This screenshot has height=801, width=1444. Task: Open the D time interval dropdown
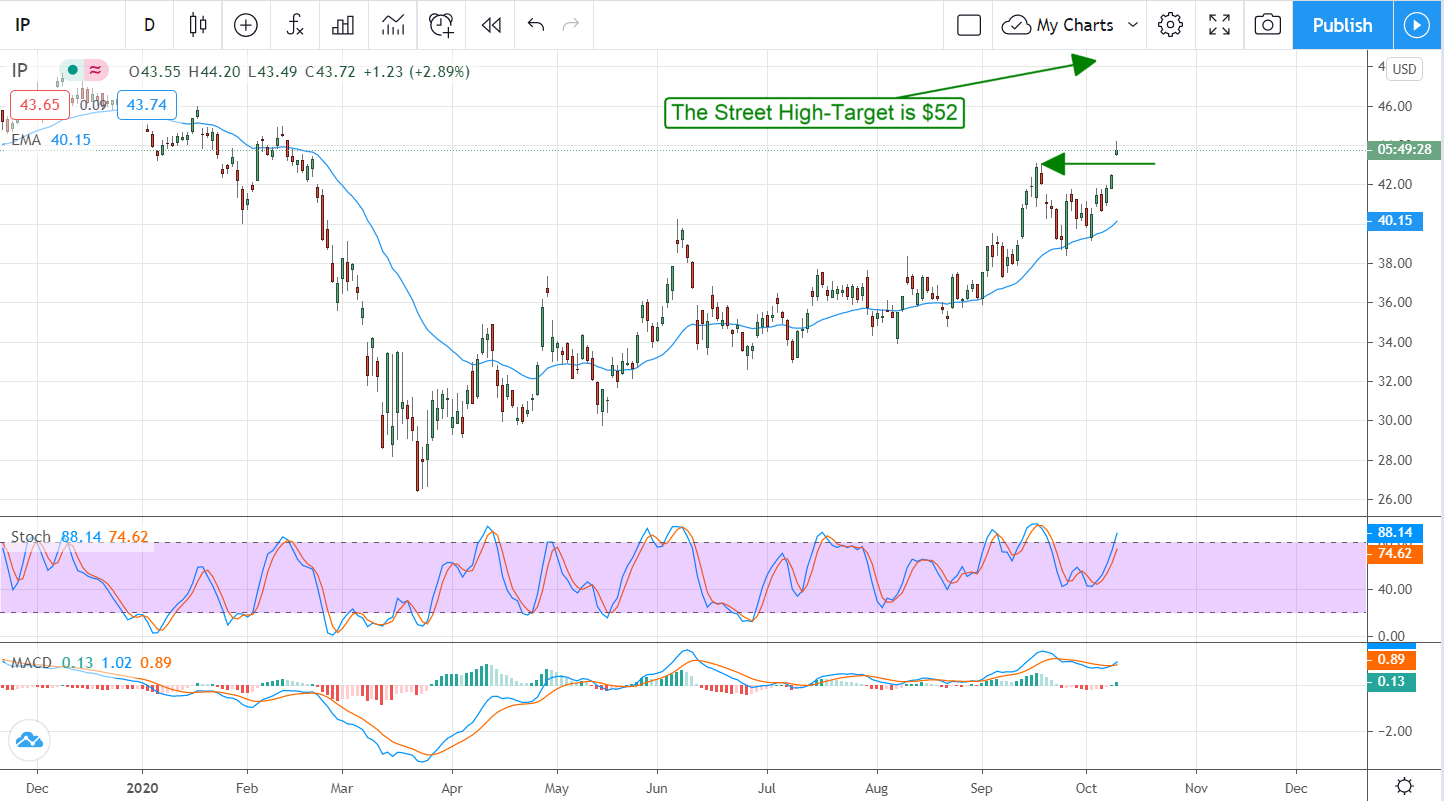click(x=150, y=25)
